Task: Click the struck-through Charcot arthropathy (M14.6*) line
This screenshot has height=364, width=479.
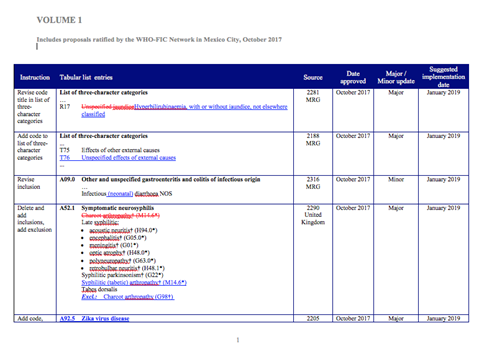Action: click(x=121, y=215)
